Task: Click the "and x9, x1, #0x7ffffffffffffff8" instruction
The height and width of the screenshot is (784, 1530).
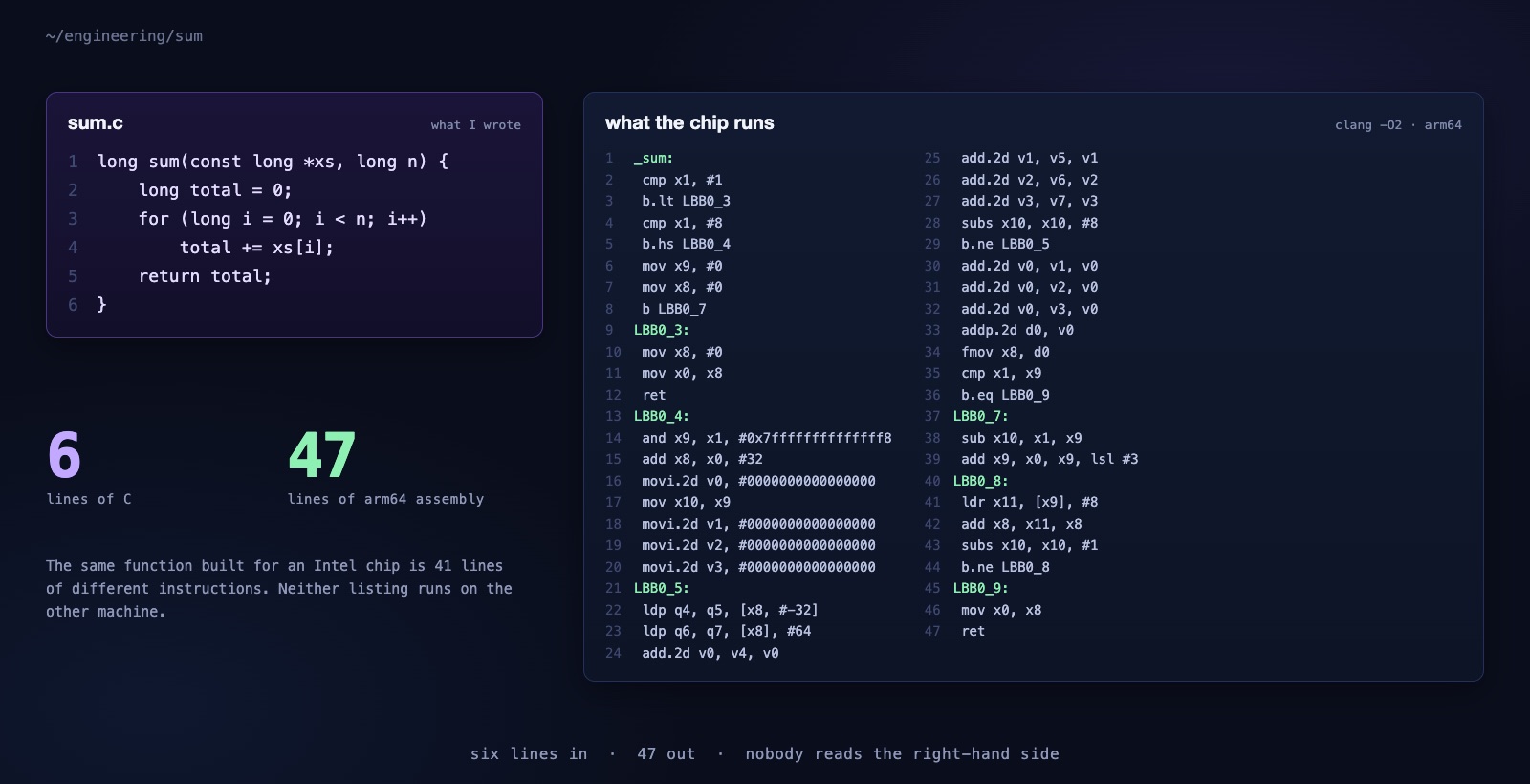Action: [x=767, y=438]
